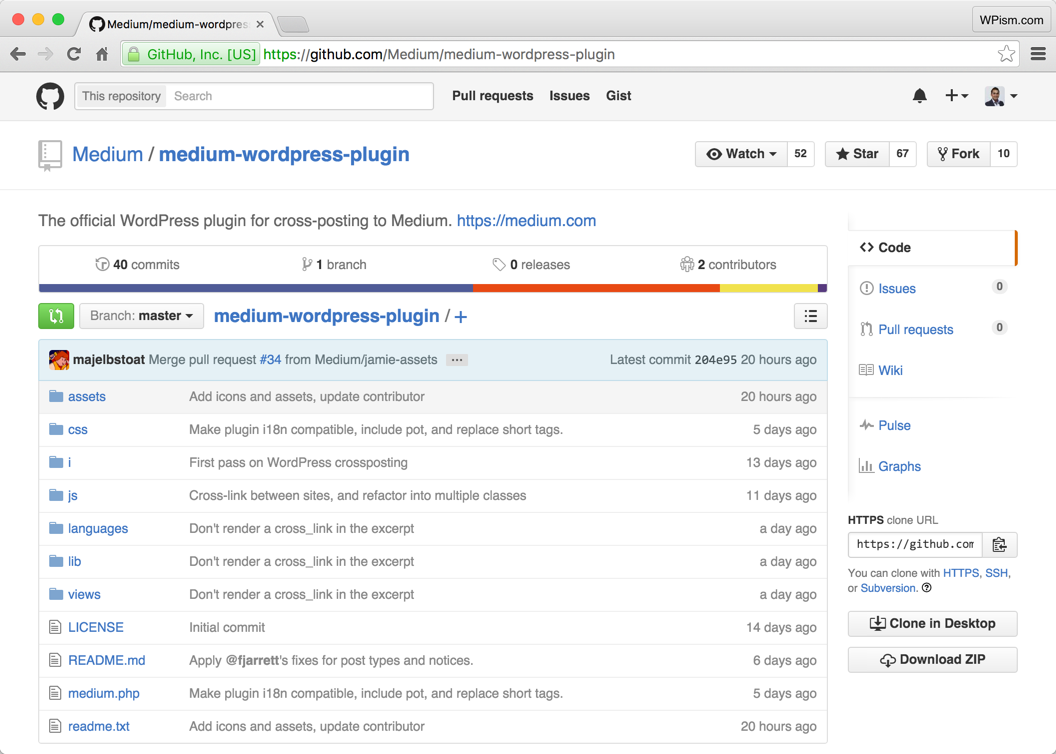1056x754 pixels.
Task: Open the medium.php file
Action: [104, 693]
